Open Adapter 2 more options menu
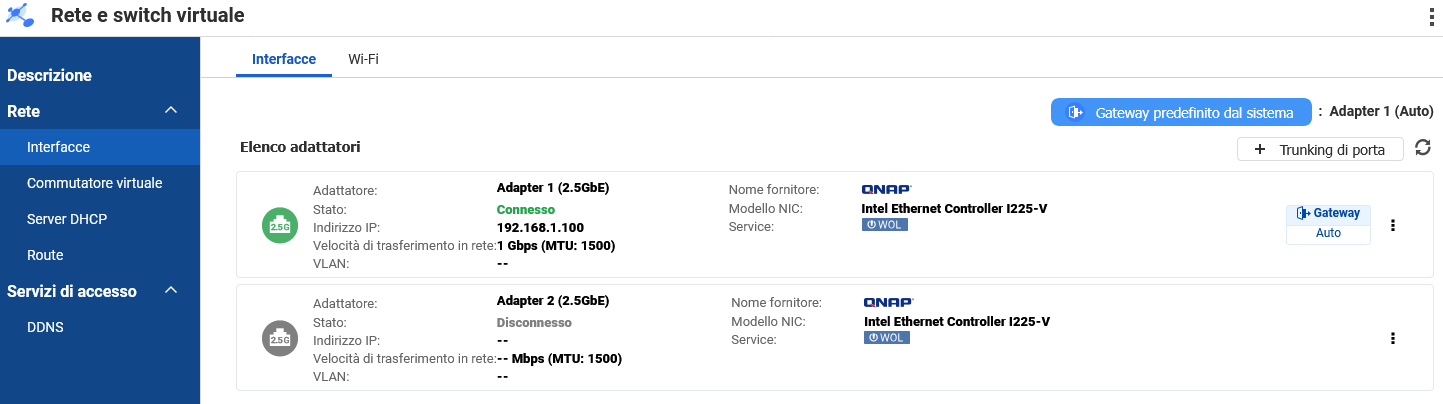 [x=1393, y=338]
